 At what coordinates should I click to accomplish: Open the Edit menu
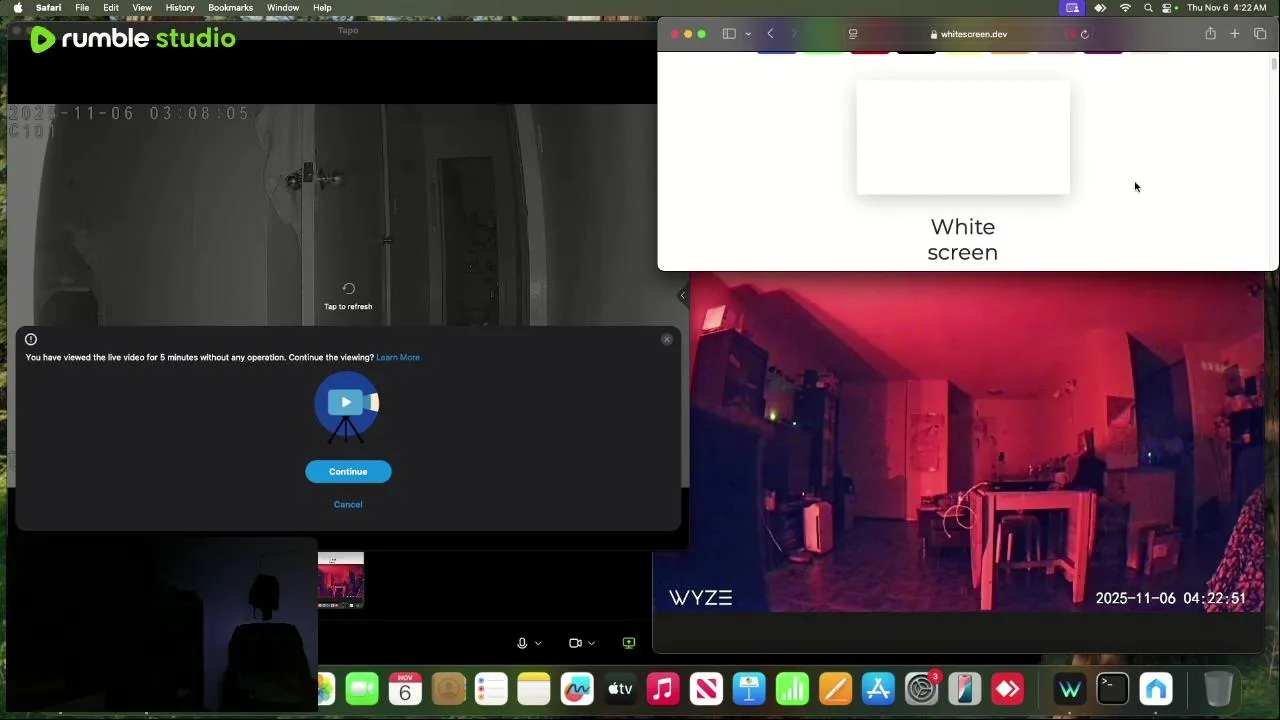[x=111, y=8]
